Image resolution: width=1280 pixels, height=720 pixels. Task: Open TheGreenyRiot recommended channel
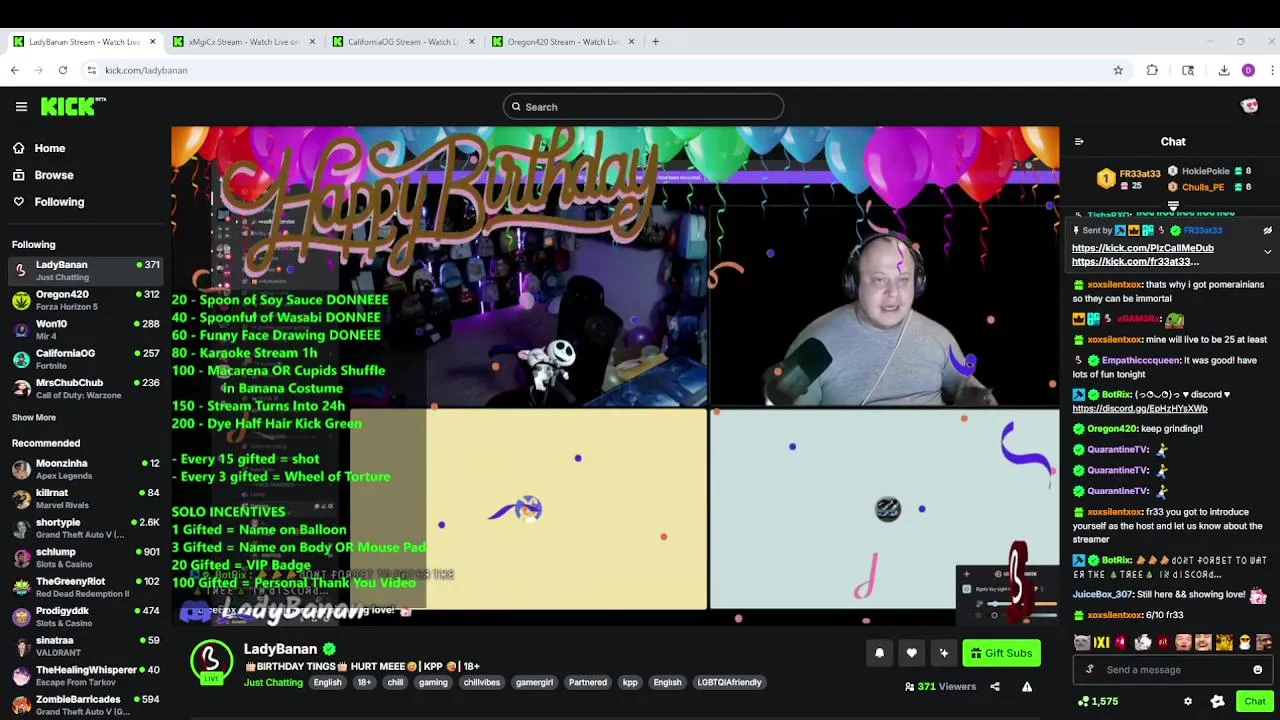tap(85, 587)
